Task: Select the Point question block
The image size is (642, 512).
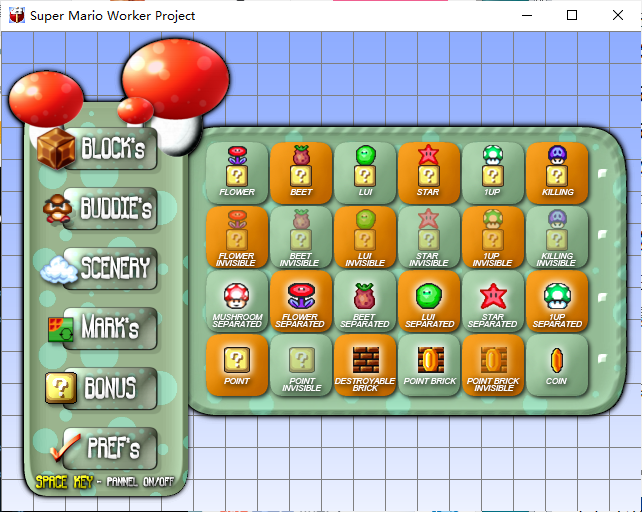Action: pos(237,365)
